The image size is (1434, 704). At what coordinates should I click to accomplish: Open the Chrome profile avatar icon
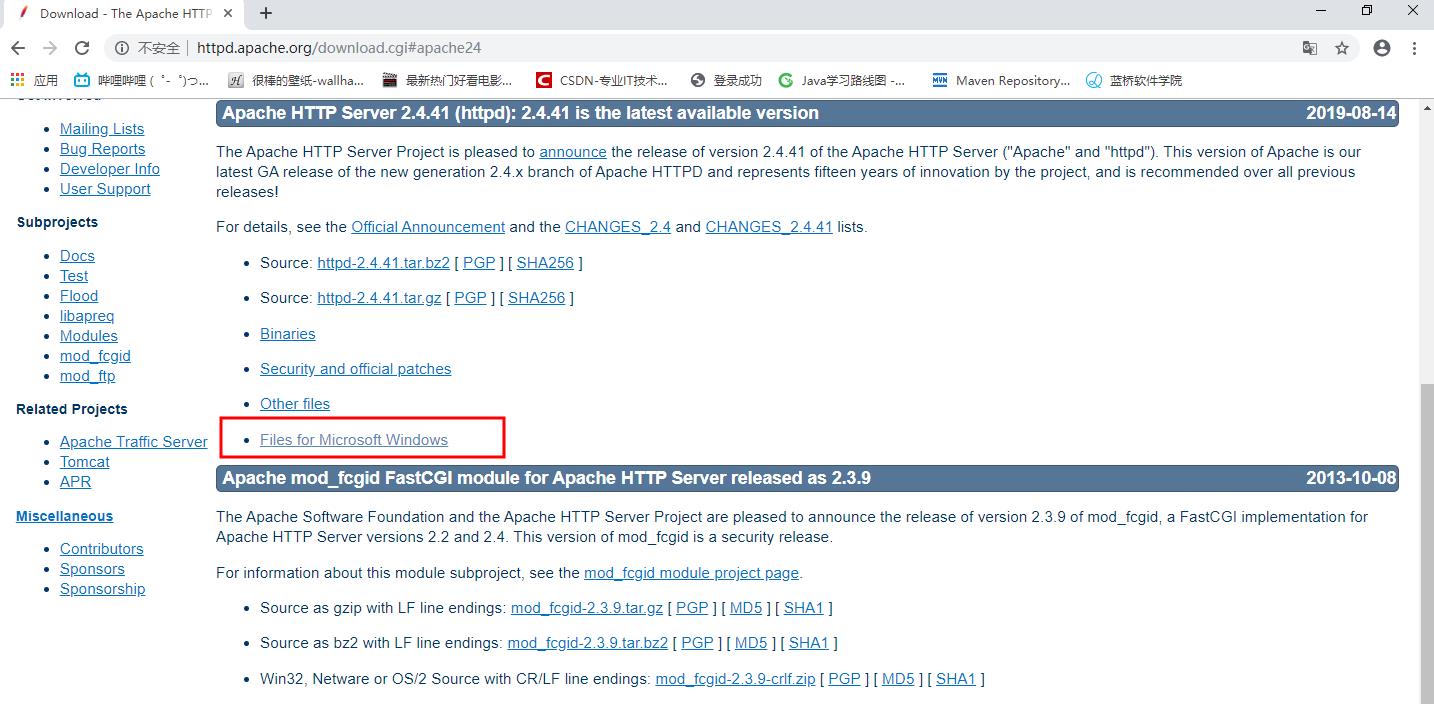(1382, 48)
